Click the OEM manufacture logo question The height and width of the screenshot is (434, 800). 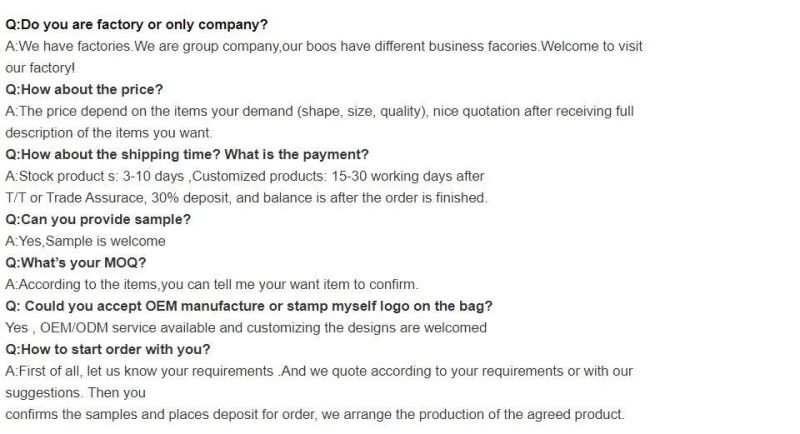click(x=248, y=306)
